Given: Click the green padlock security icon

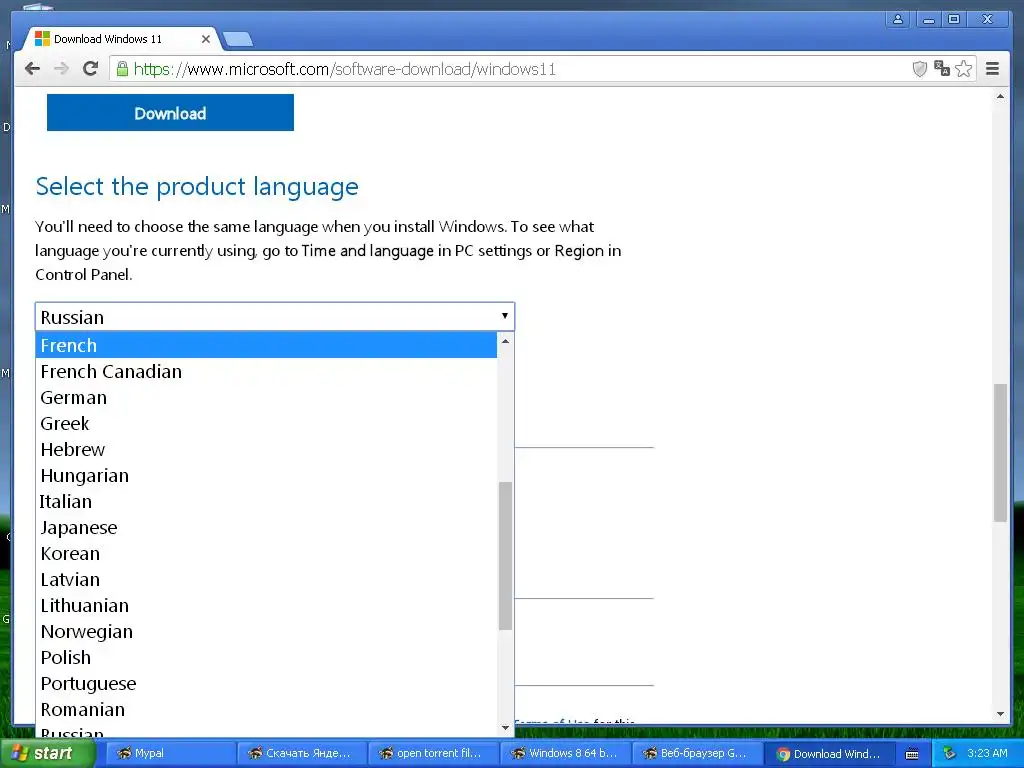Looking at the screenshot, I should pos(122,69).
